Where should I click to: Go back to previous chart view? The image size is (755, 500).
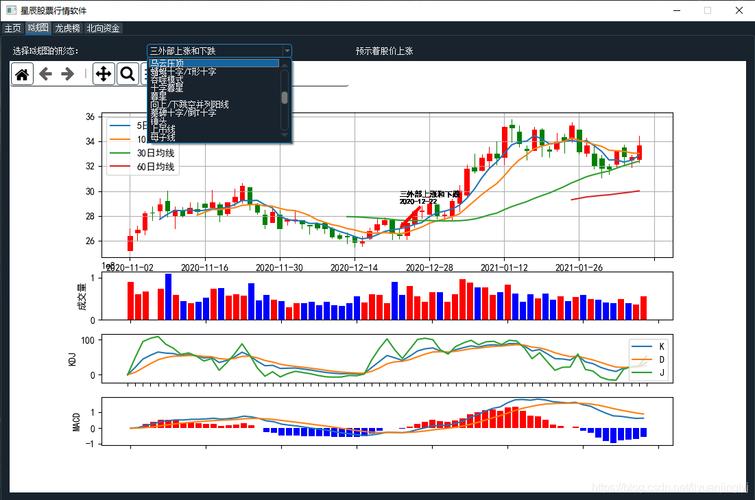pos(46,74)
